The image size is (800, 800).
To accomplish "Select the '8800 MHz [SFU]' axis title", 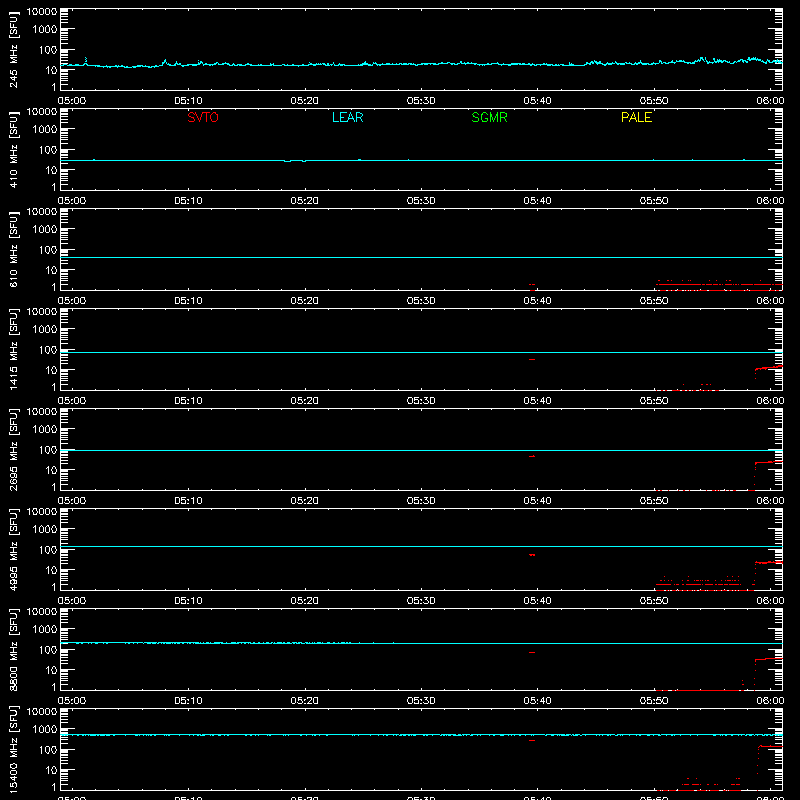I will [x=14, y=649].
